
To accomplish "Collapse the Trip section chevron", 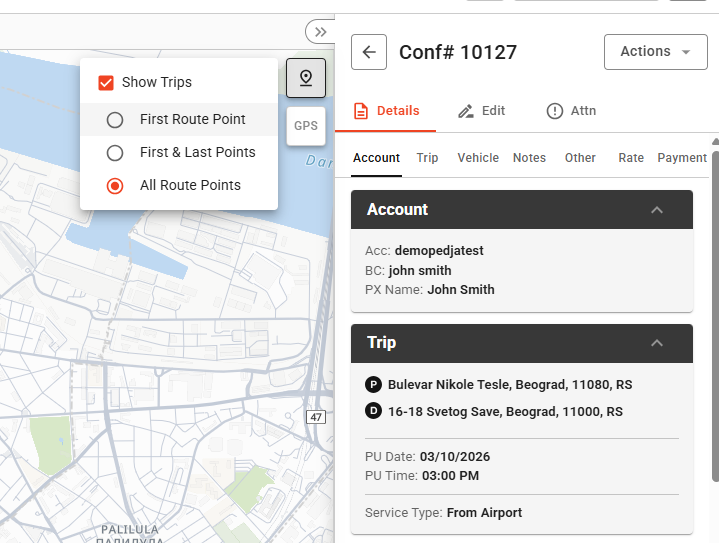I will (657, 343).
